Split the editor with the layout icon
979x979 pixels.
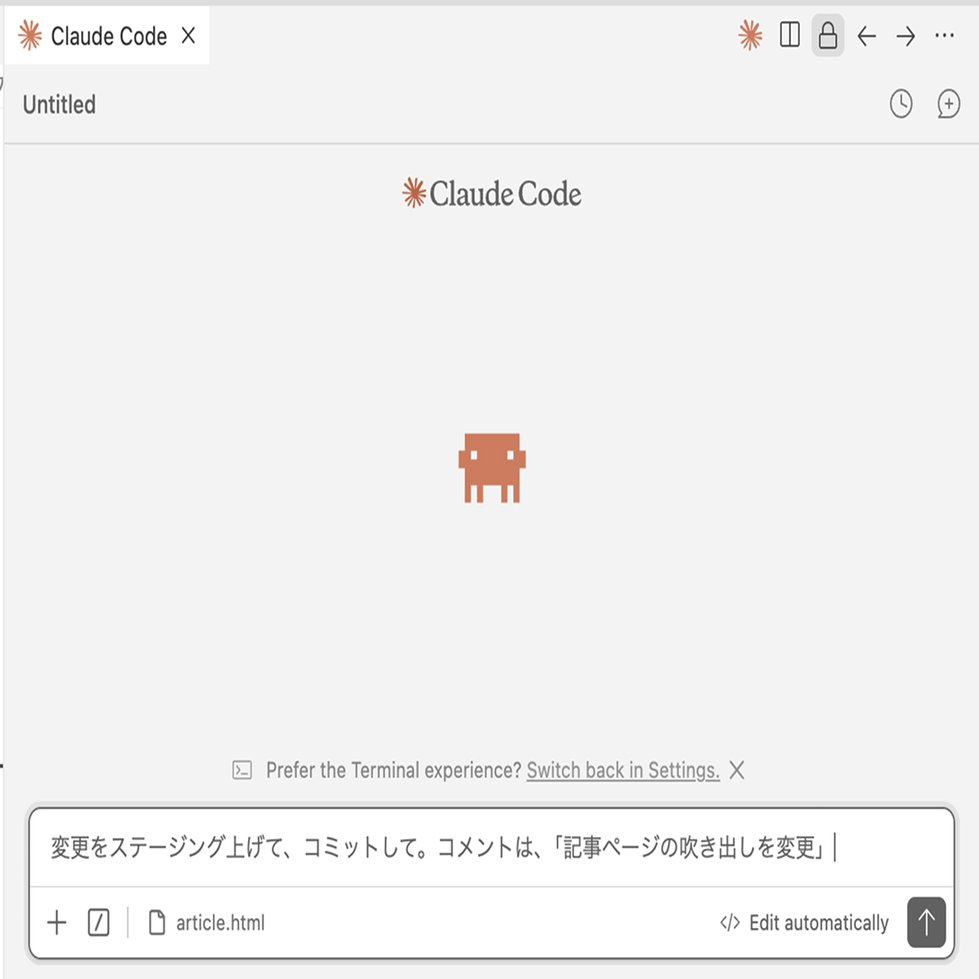pyautogui.click(x=789, y=35)
